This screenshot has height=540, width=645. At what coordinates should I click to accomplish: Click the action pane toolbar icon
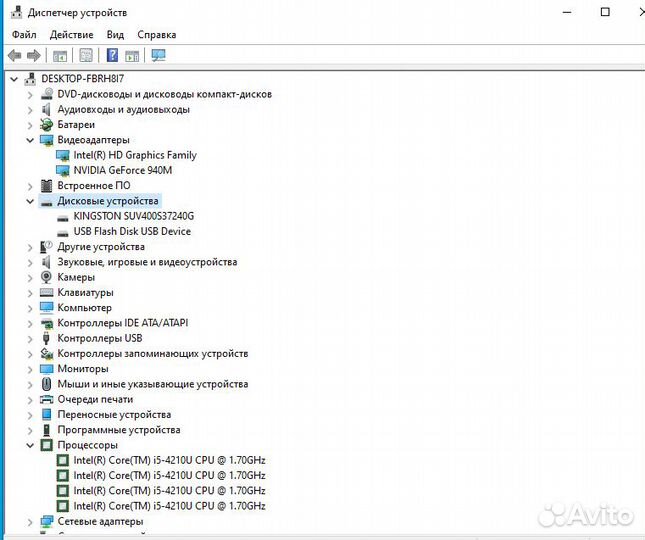pos(132,55)
